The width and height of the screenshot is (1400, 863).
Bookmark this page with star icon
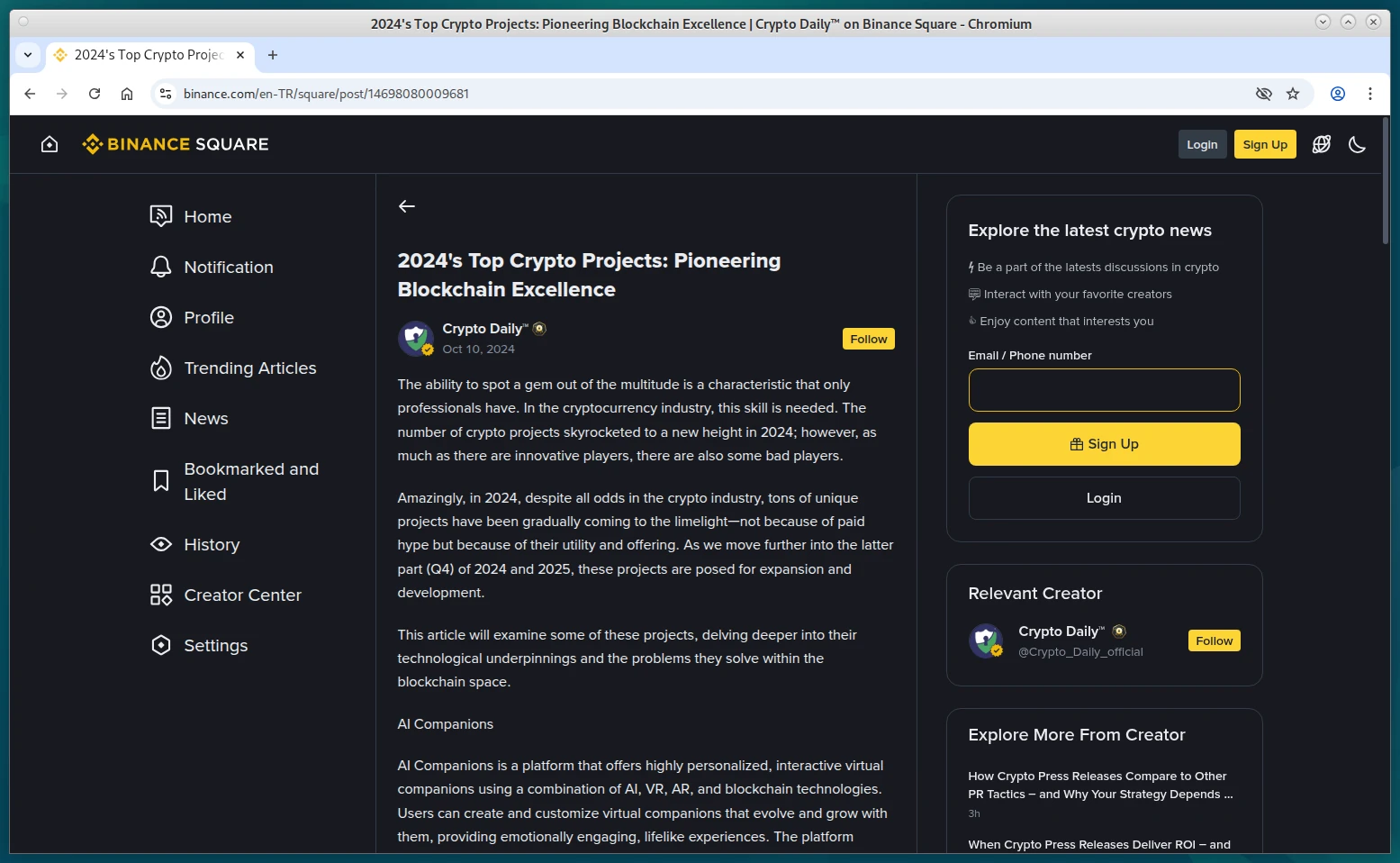pyautogui.click(x=1293, y=94)
